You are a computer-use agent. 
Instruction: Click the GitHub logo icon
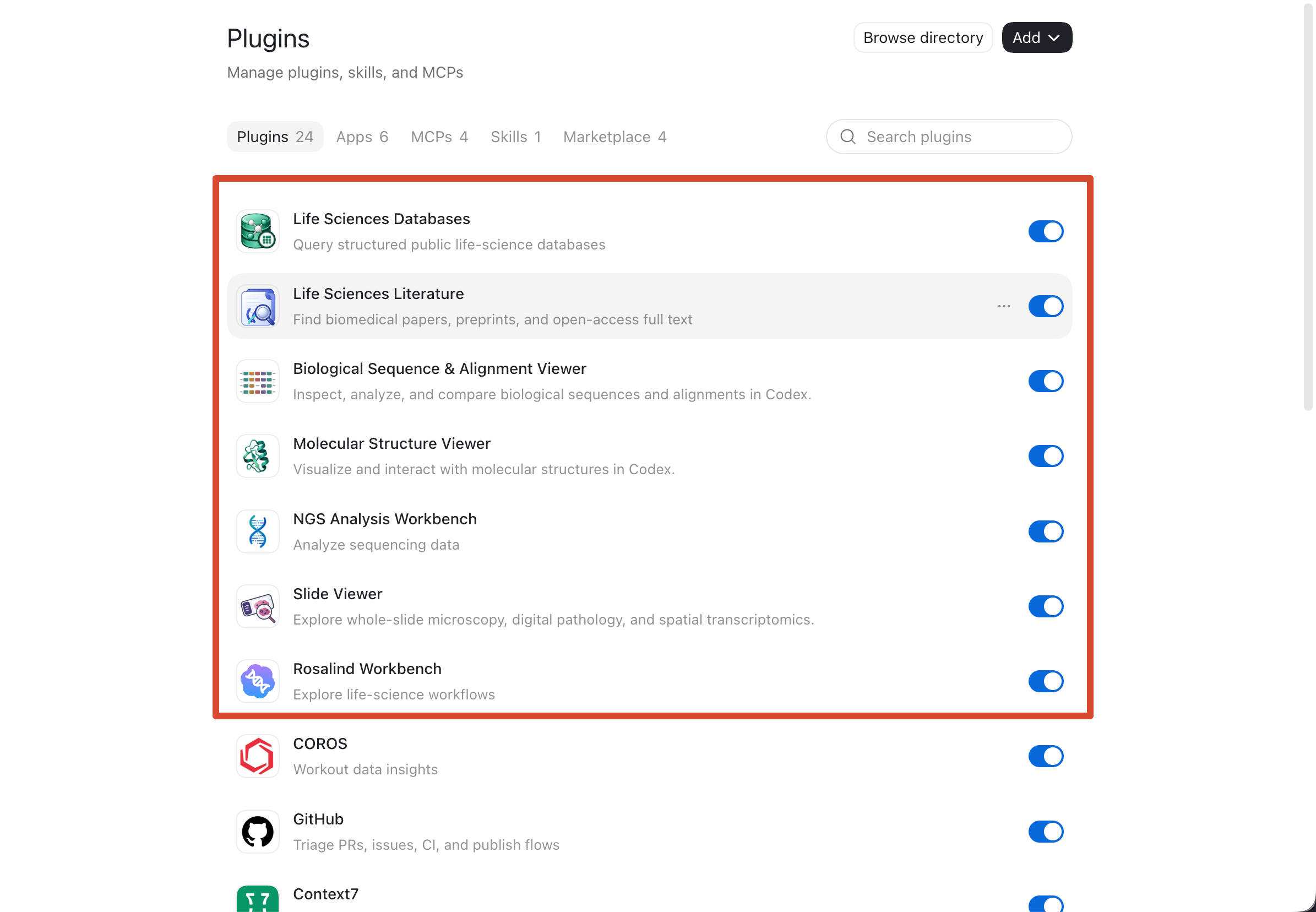pyautogui.click(x=258, y=832)
